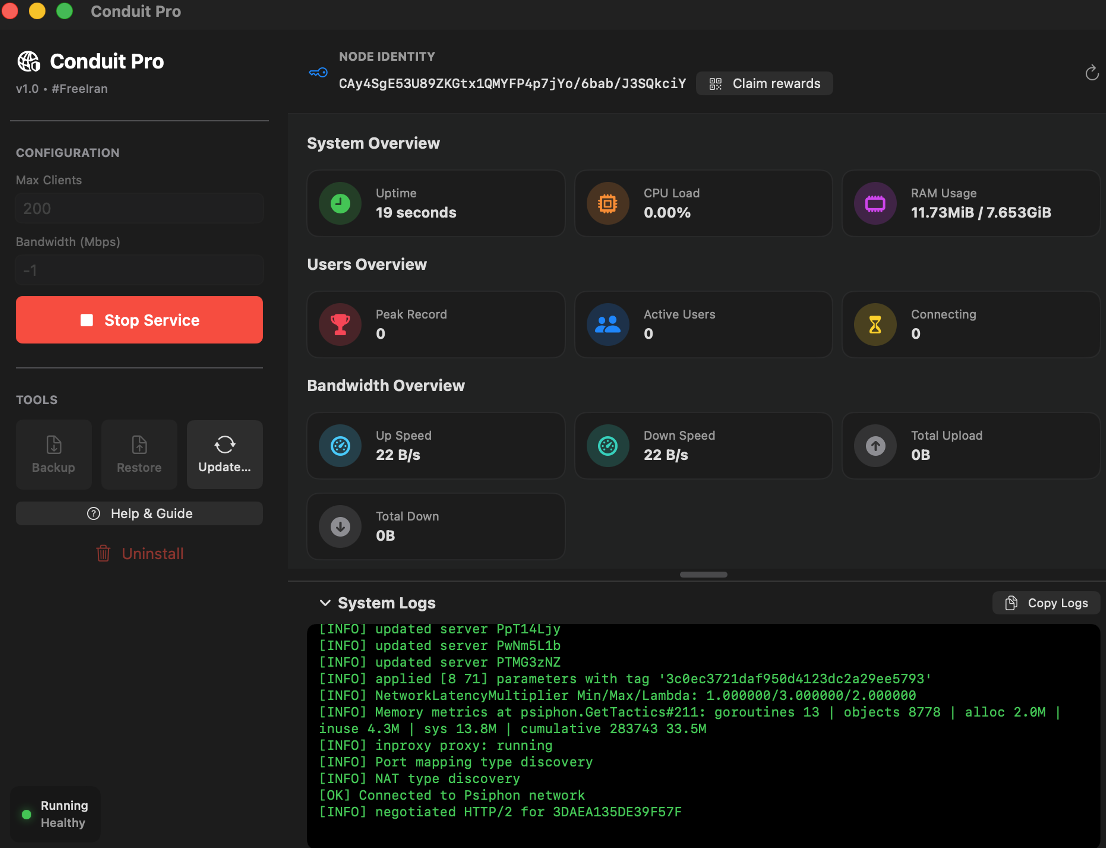The image size is (1106, 848).
Task: Click the Up Speed gauge icon
Action: pos(339,446)
